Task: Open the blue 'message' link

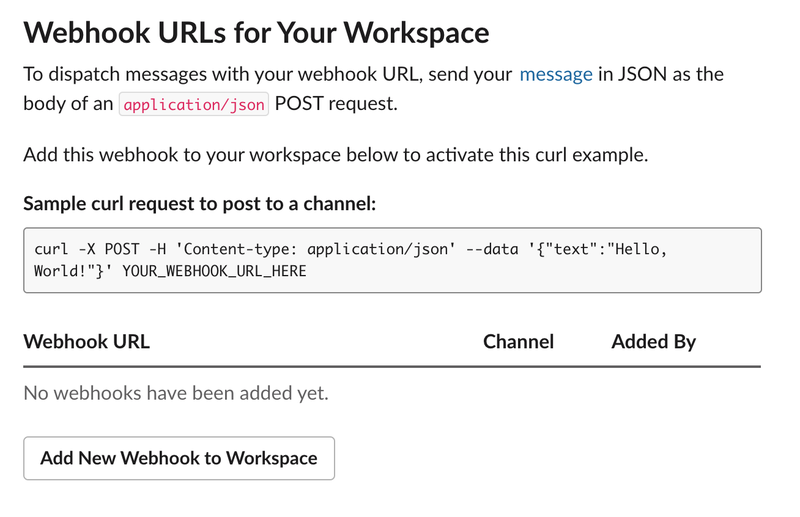Action: click(556, 75)
